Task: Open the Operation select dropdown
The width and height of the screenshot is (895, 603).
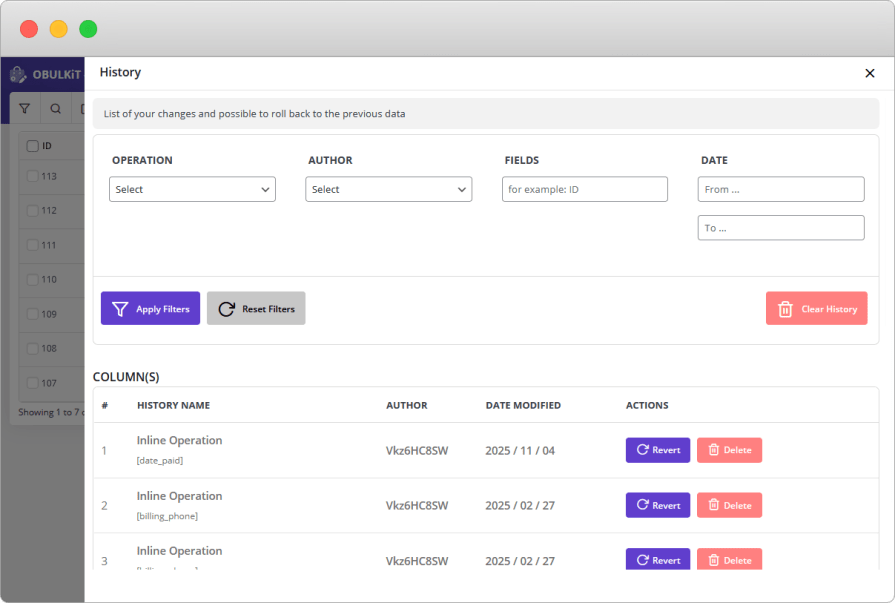Action: (x=192, y=189)
